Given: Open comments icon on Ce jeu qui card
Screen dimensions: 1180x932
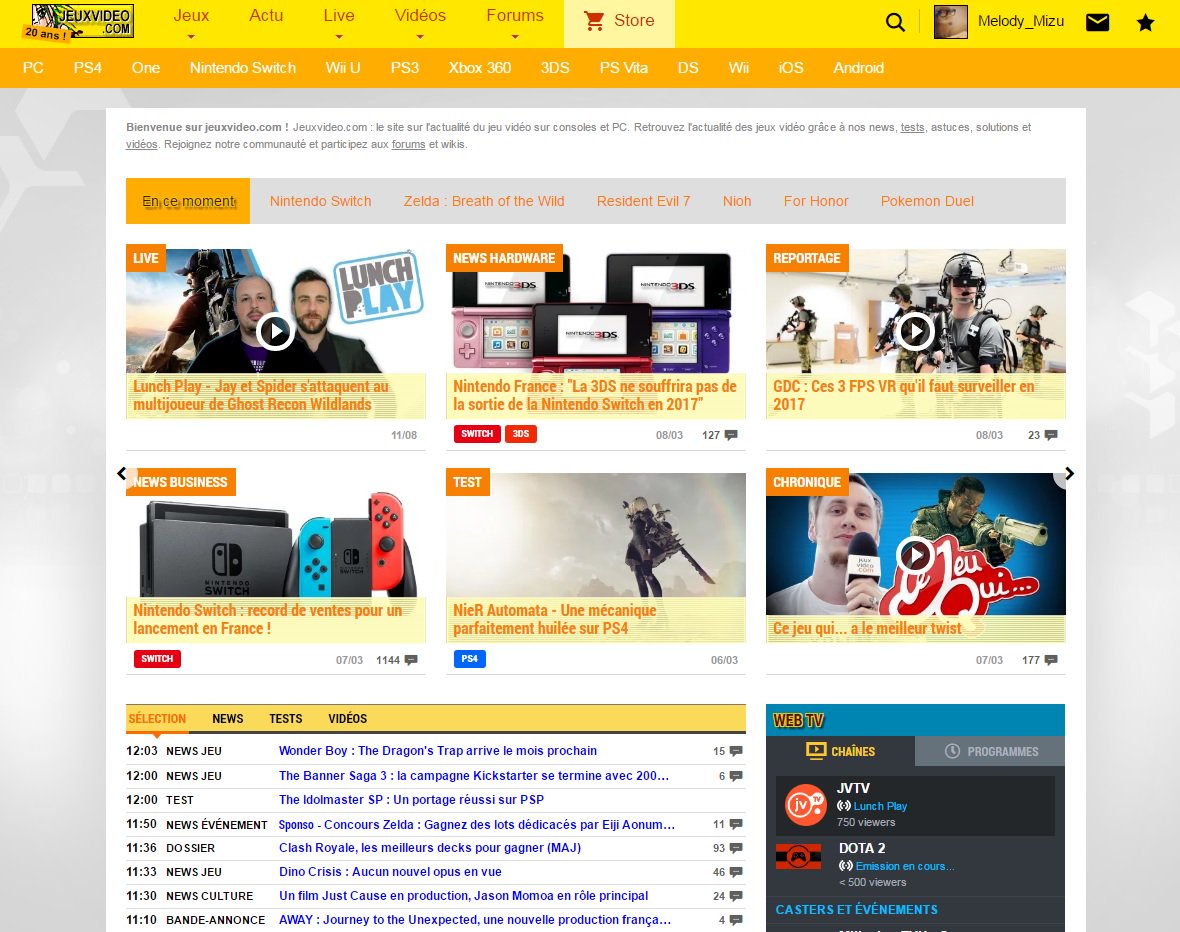Looking at the screenshot, I should coord(1051,660).
